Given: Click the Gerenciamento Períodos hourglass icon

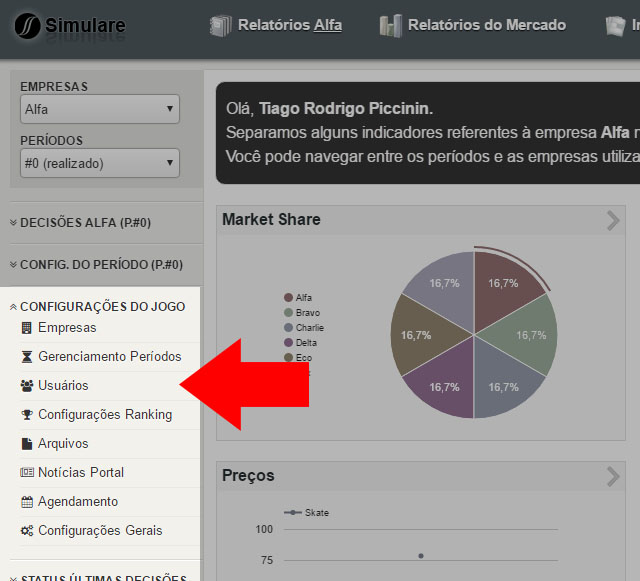Looking at the screenshot, I should coord(27,357).
